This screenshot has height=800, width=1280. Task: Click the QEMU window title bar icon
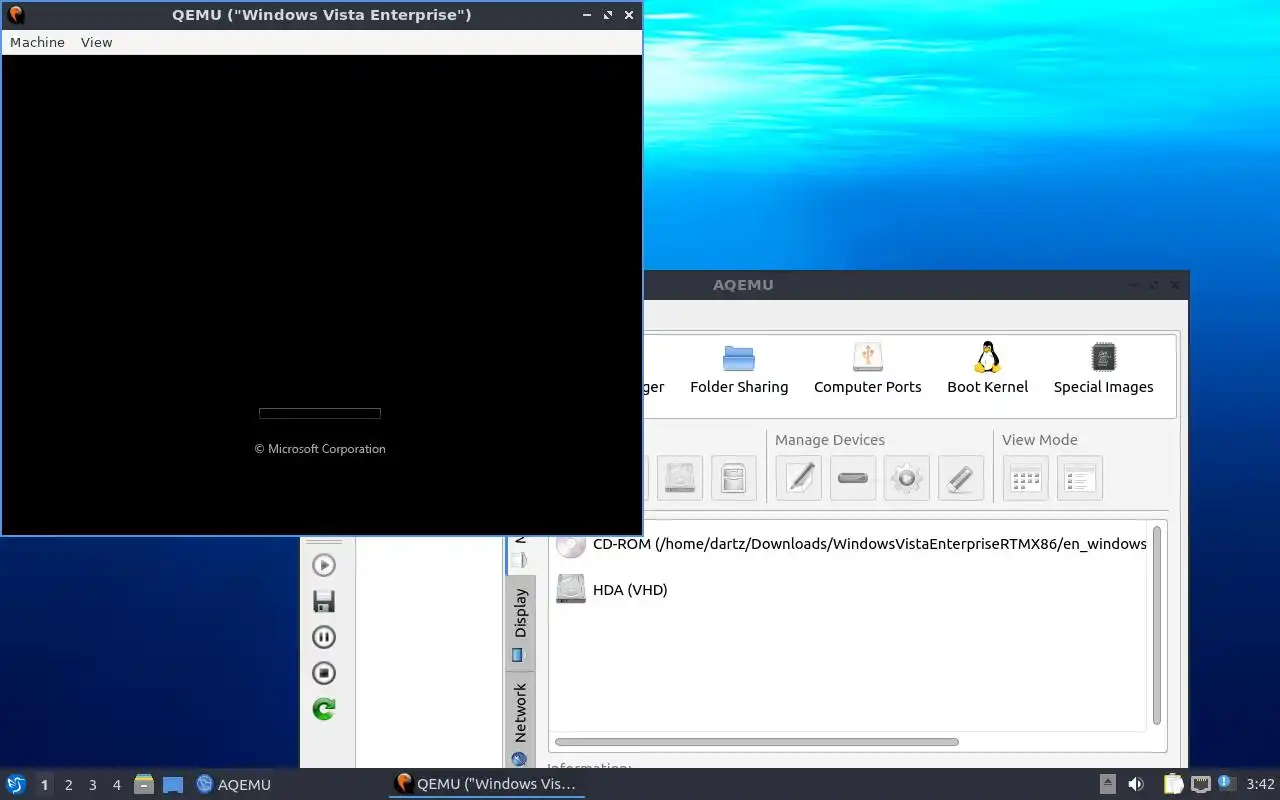[15, 15]
